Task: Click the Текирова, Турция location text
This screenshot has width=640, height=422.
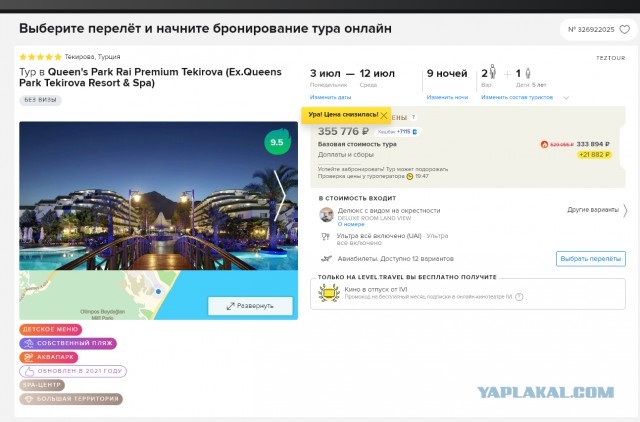Action: pyautogui.click(x=92, y=57)
